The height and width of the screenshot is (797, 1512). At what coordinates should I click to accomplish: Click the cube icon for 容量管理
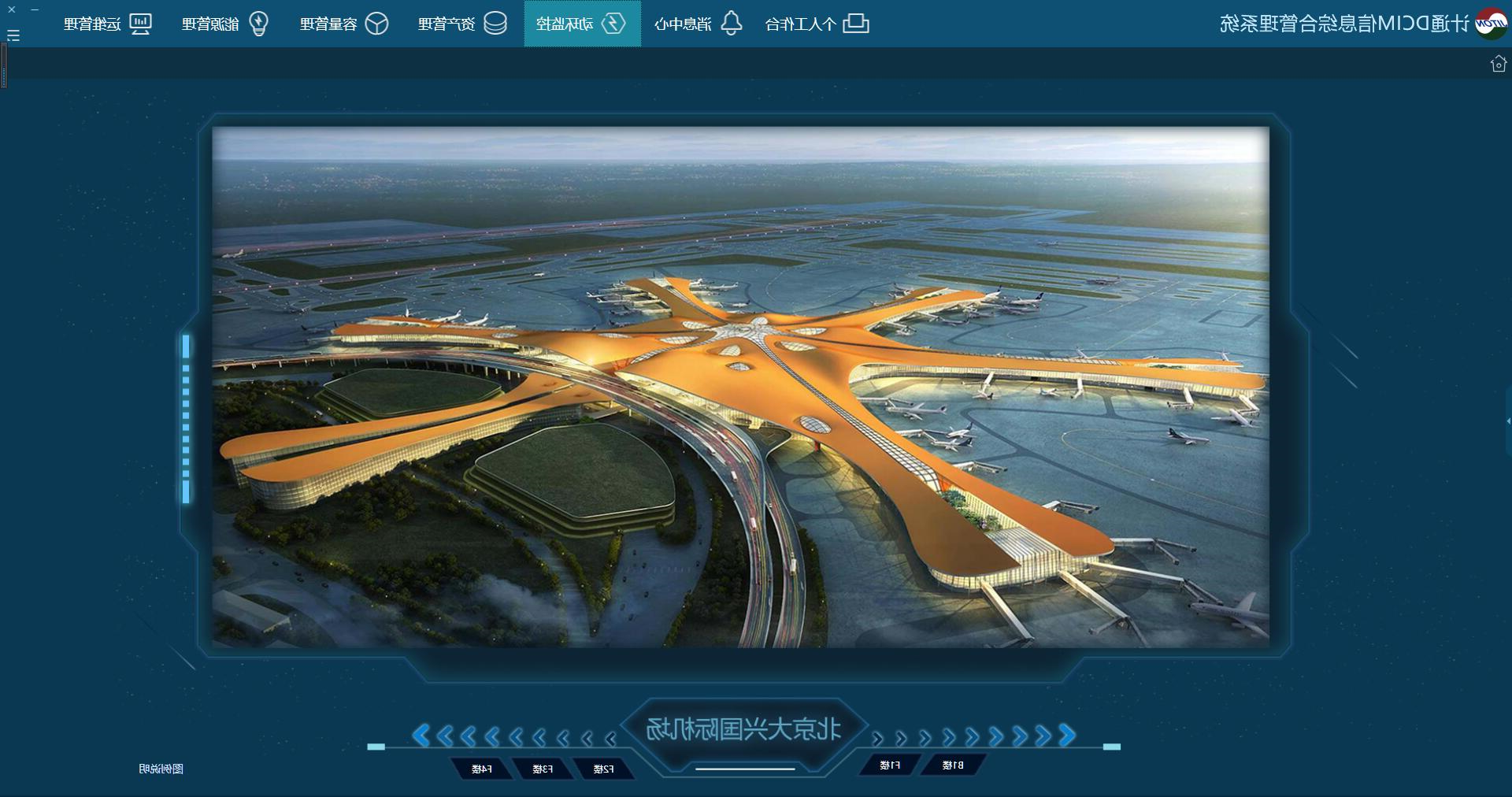(x=376, y=24)
